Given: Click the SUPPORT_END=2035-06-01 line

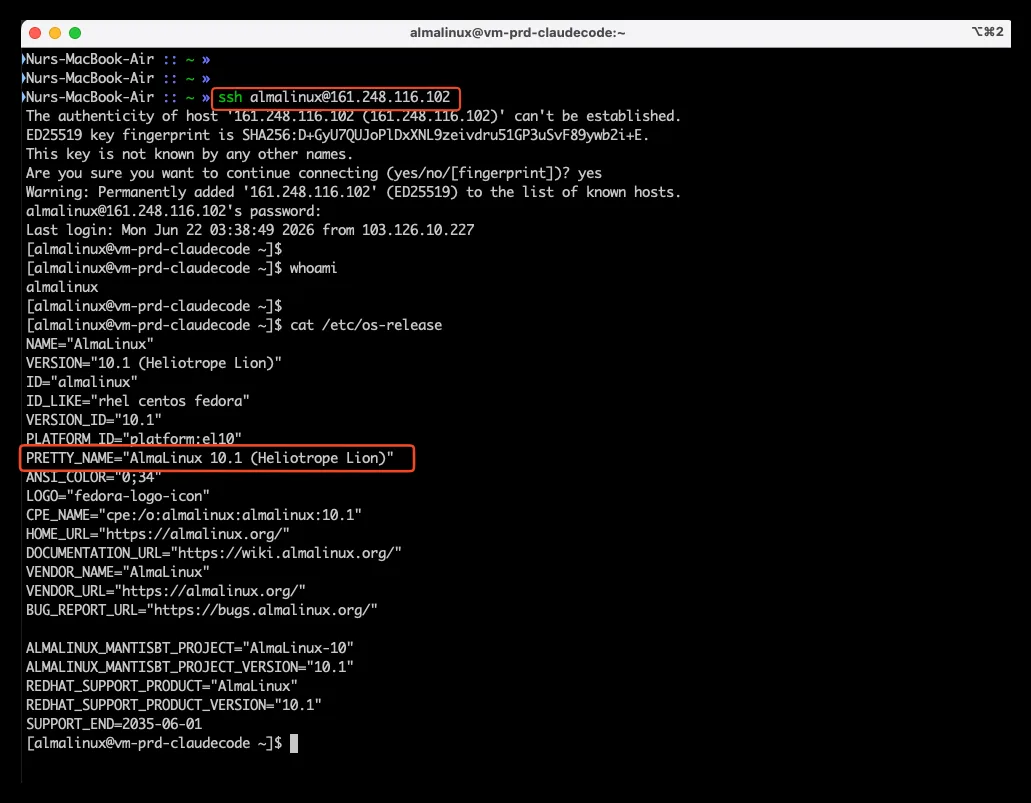Looking at the screenshot, I should (x=114, y=724).
